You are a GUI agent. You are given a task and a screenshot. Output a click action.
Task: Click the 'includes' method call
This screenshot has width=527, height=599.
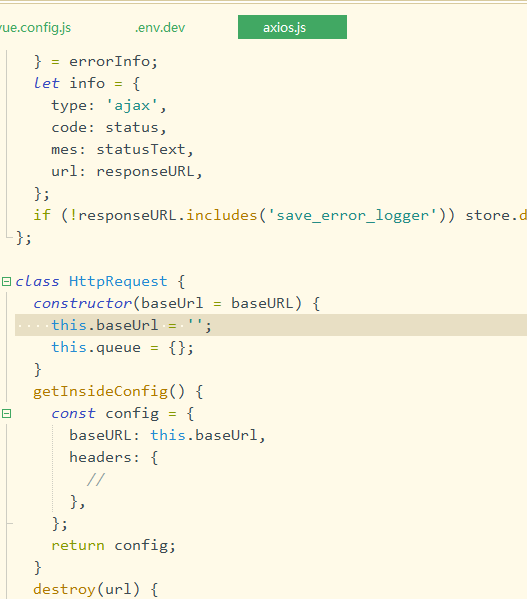click(221, 215)
